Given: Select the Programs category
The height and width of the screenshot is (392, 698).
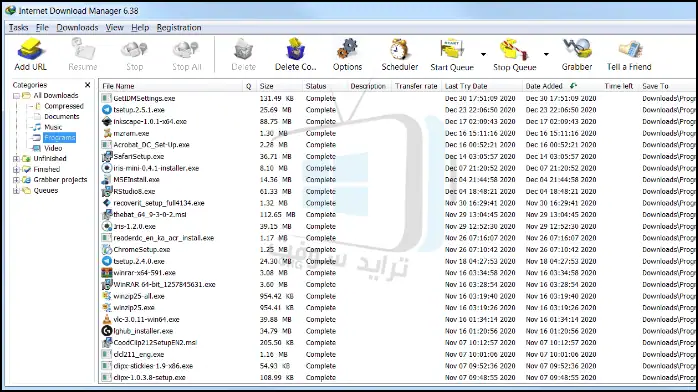Looking at the screenshot, I should click(60, 137).
